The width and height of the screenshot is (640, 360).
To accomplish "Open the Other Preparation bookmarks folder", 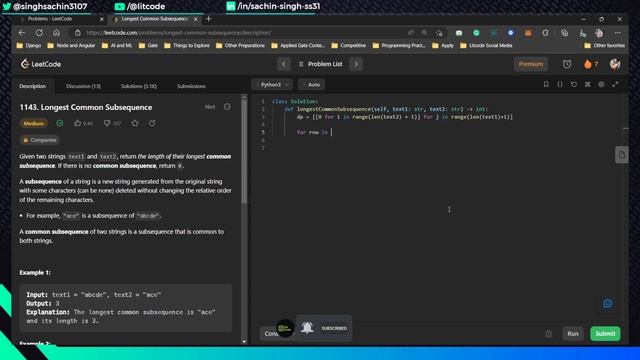I will point(240,45).
